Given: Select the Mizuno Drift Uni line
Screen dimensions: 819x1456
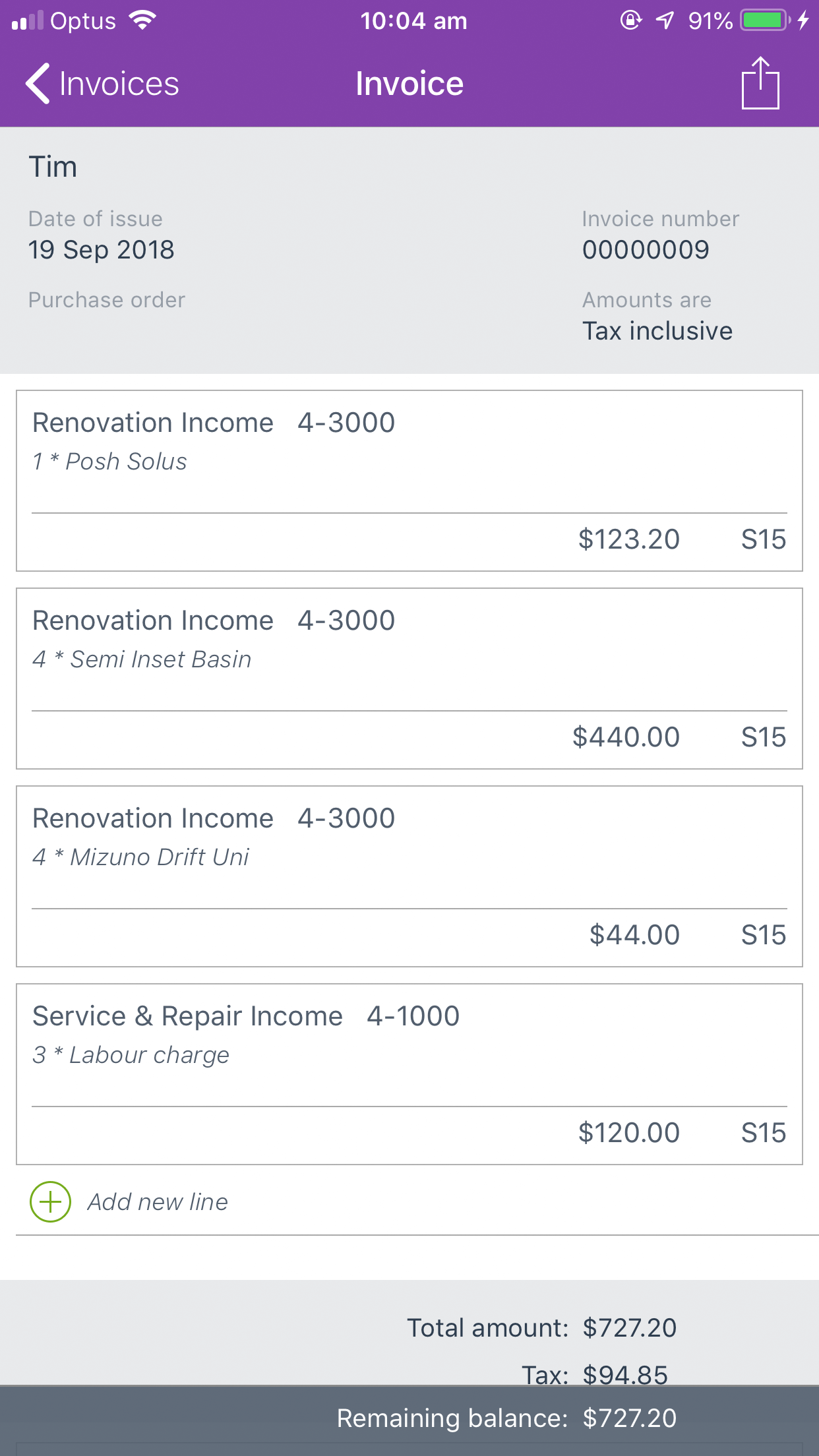Looking at the screenshot, I should (x=409, y=857).
